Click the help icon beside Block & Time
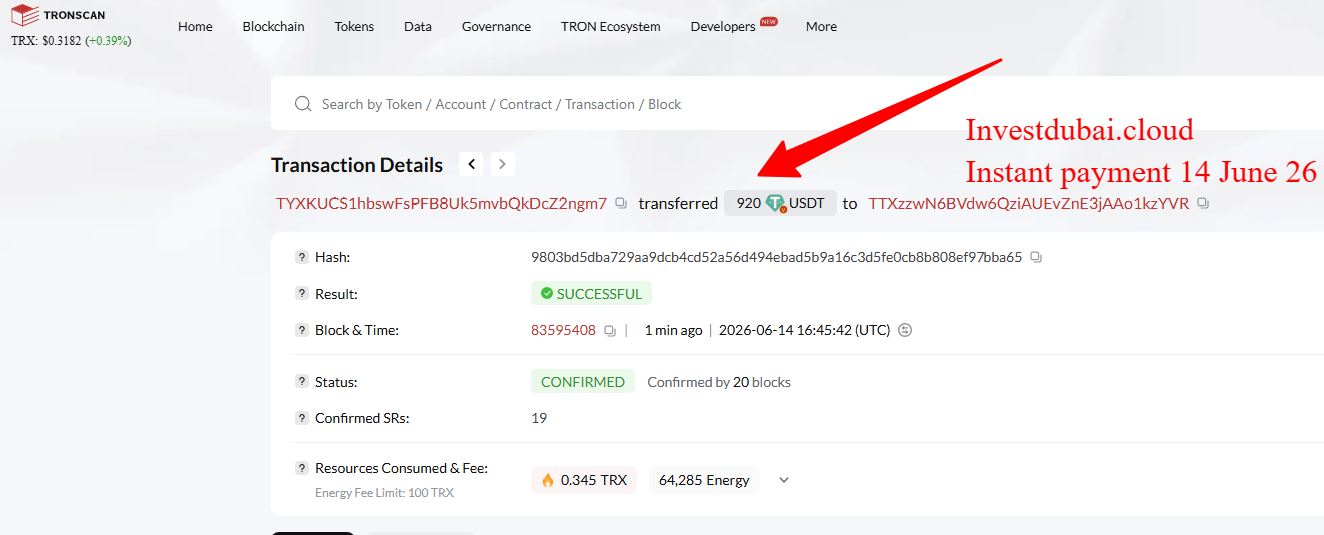This screenshot has height=535, width=1324. [302, 330]
